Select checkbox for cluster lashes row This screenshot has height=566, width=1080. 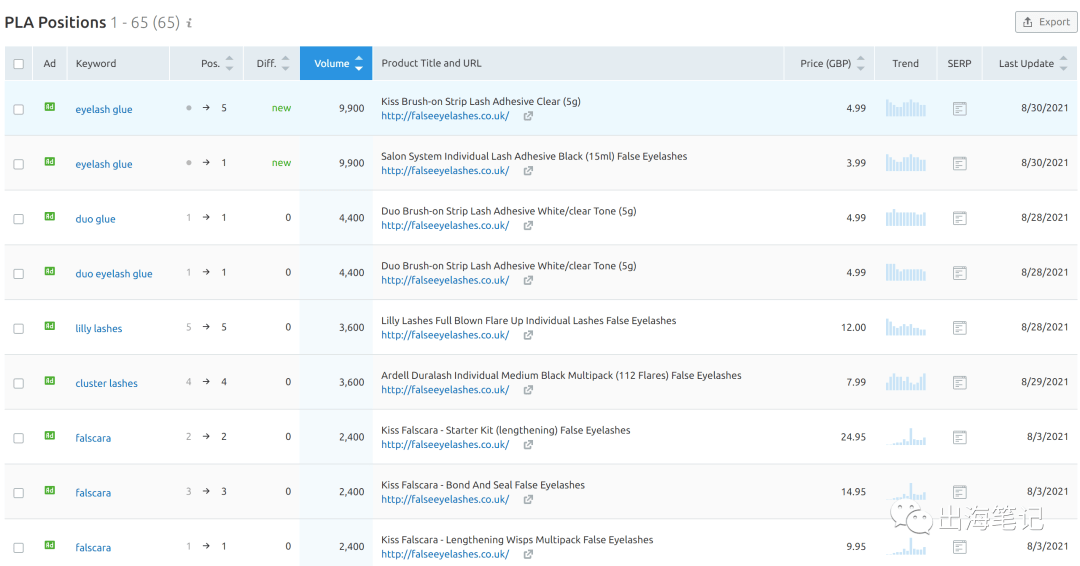click(x=19, y=384)
